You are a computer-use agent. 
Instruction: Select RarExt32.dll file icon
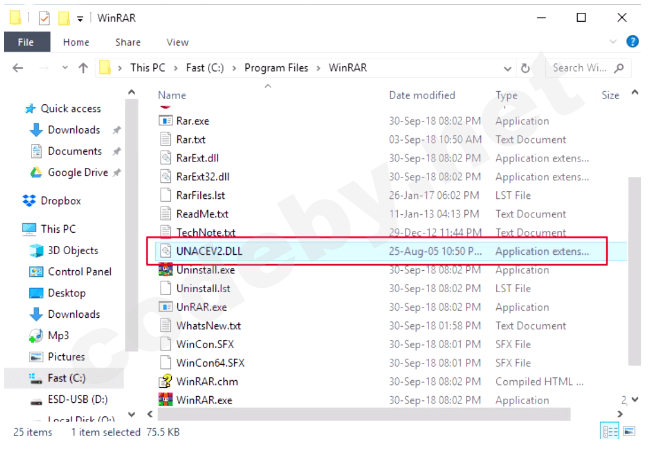[166, 177]
